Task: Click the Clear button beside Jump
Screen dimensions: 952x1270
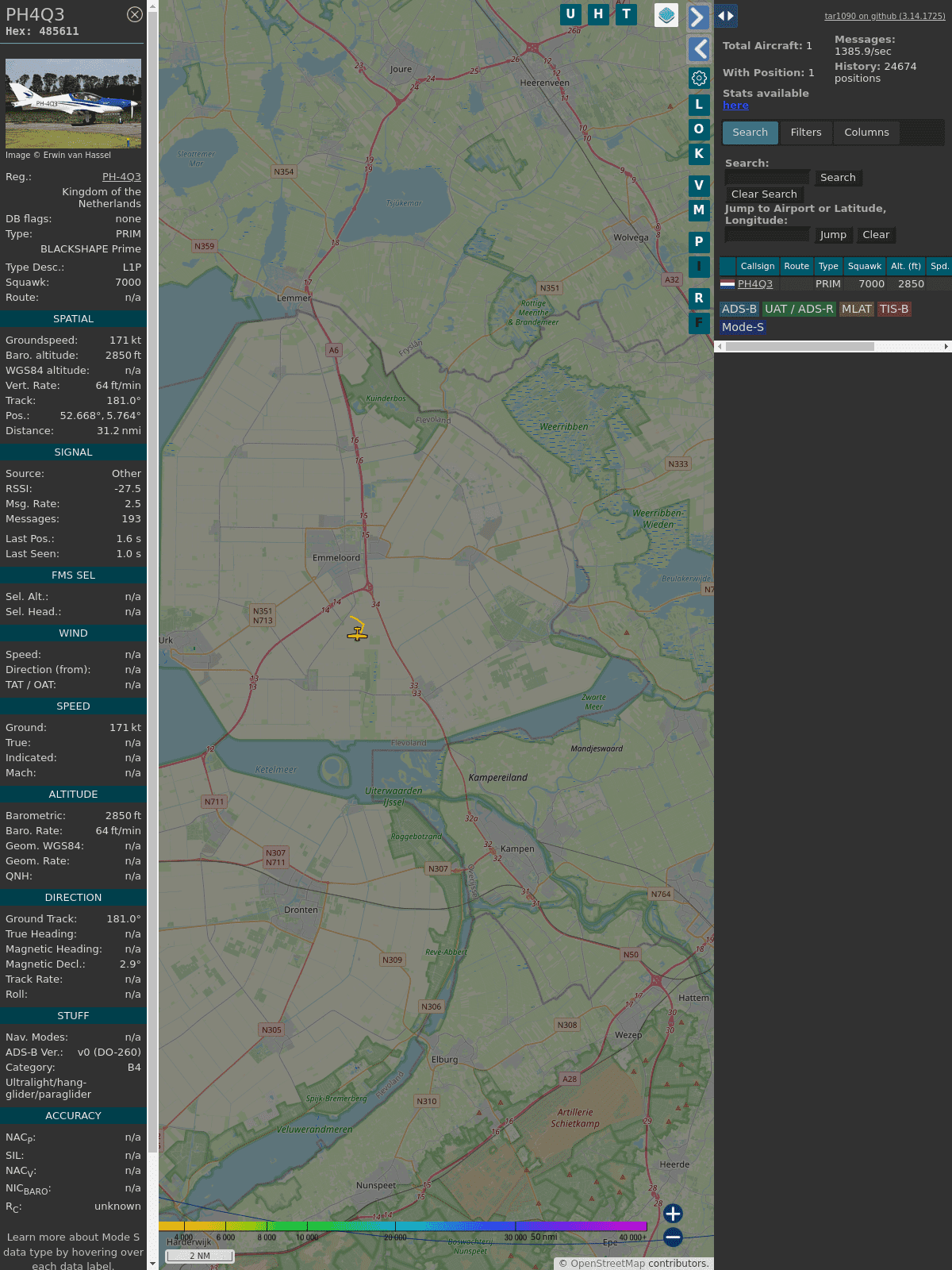Action: [x=876, y=235]
